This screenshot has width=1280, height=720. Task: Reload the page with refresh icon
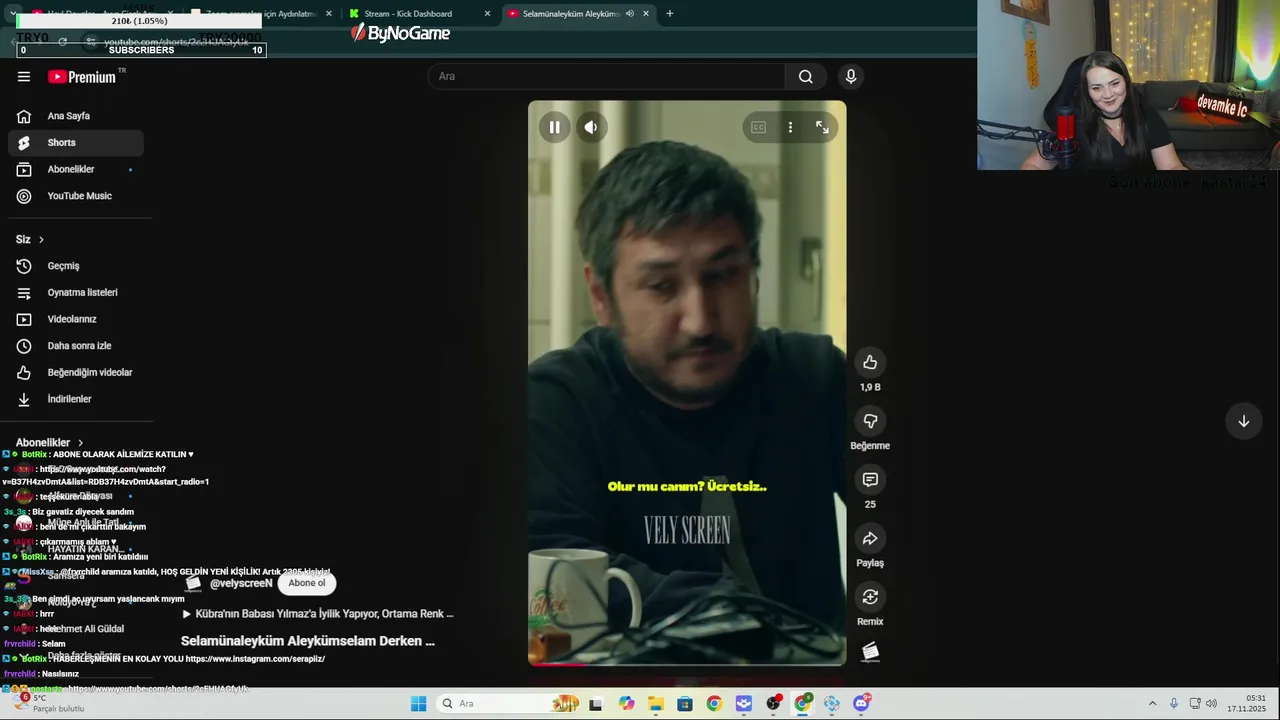[62, 42]
